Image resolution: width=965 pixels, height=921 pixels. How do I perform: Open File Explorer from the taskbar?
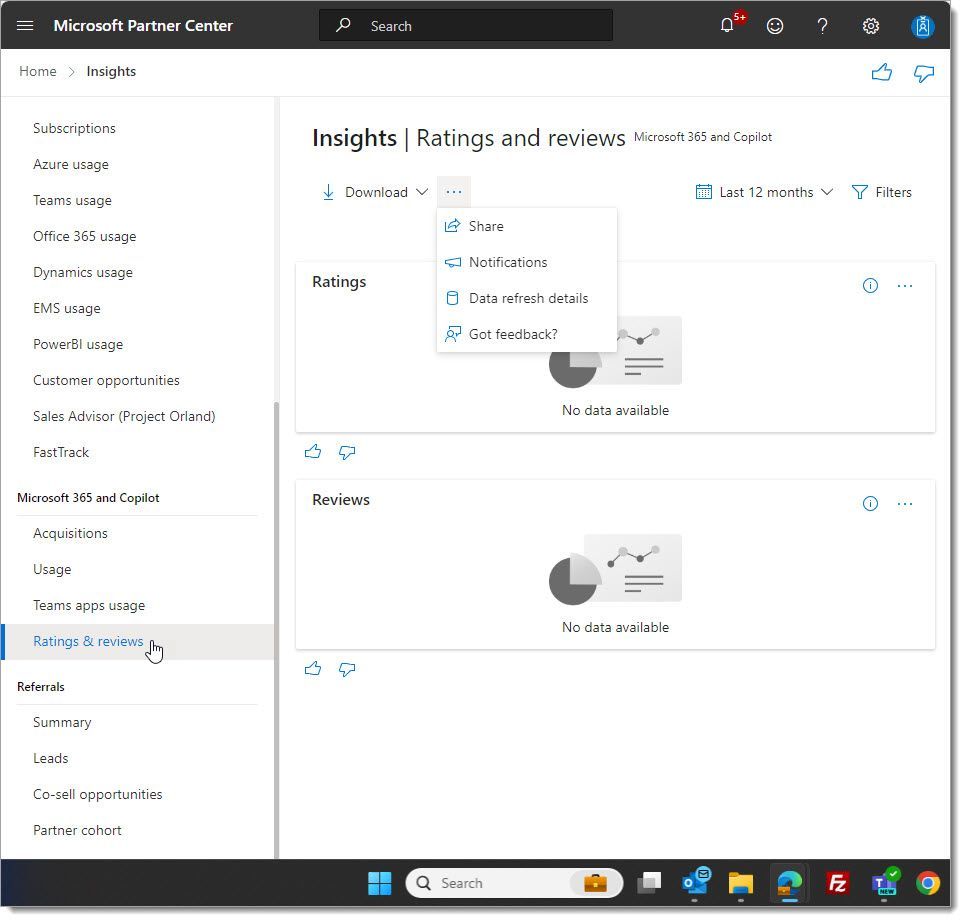click(740, 883)
